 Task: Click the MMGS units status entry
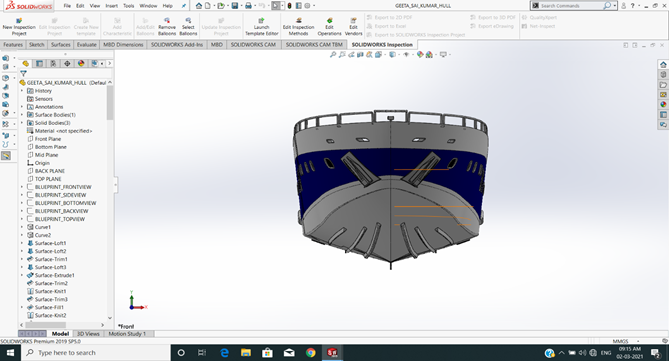620,341
